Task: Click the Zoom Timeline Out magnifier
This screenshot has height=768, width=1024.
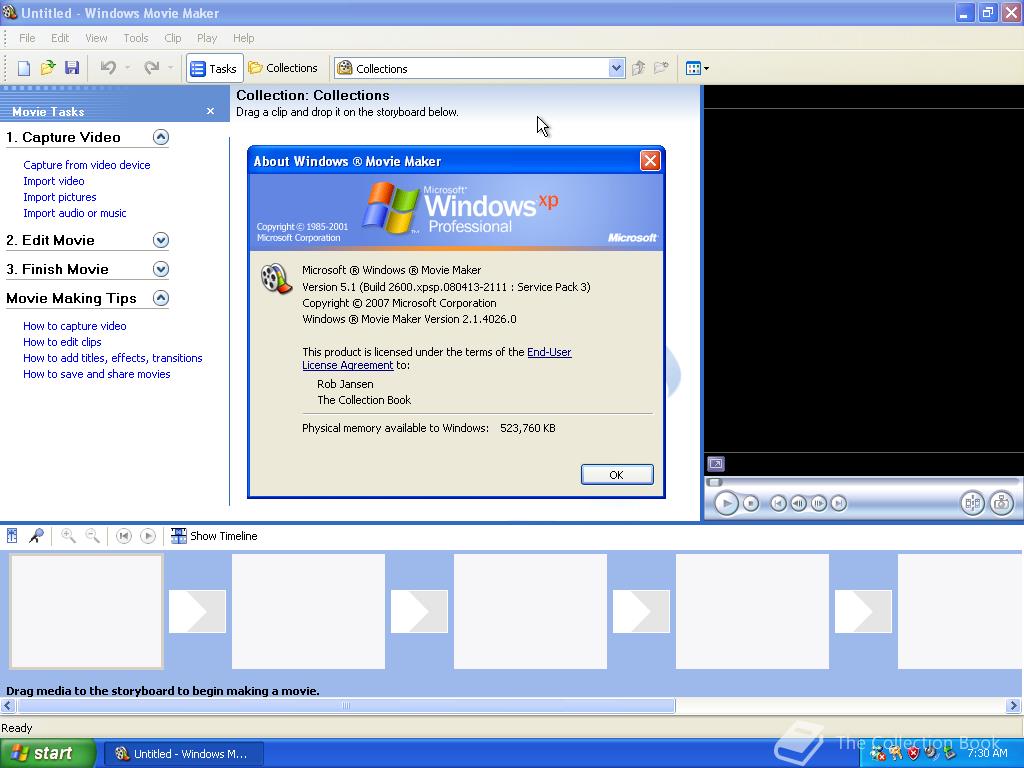Action: pyautogui.click(x=93, y=536)
